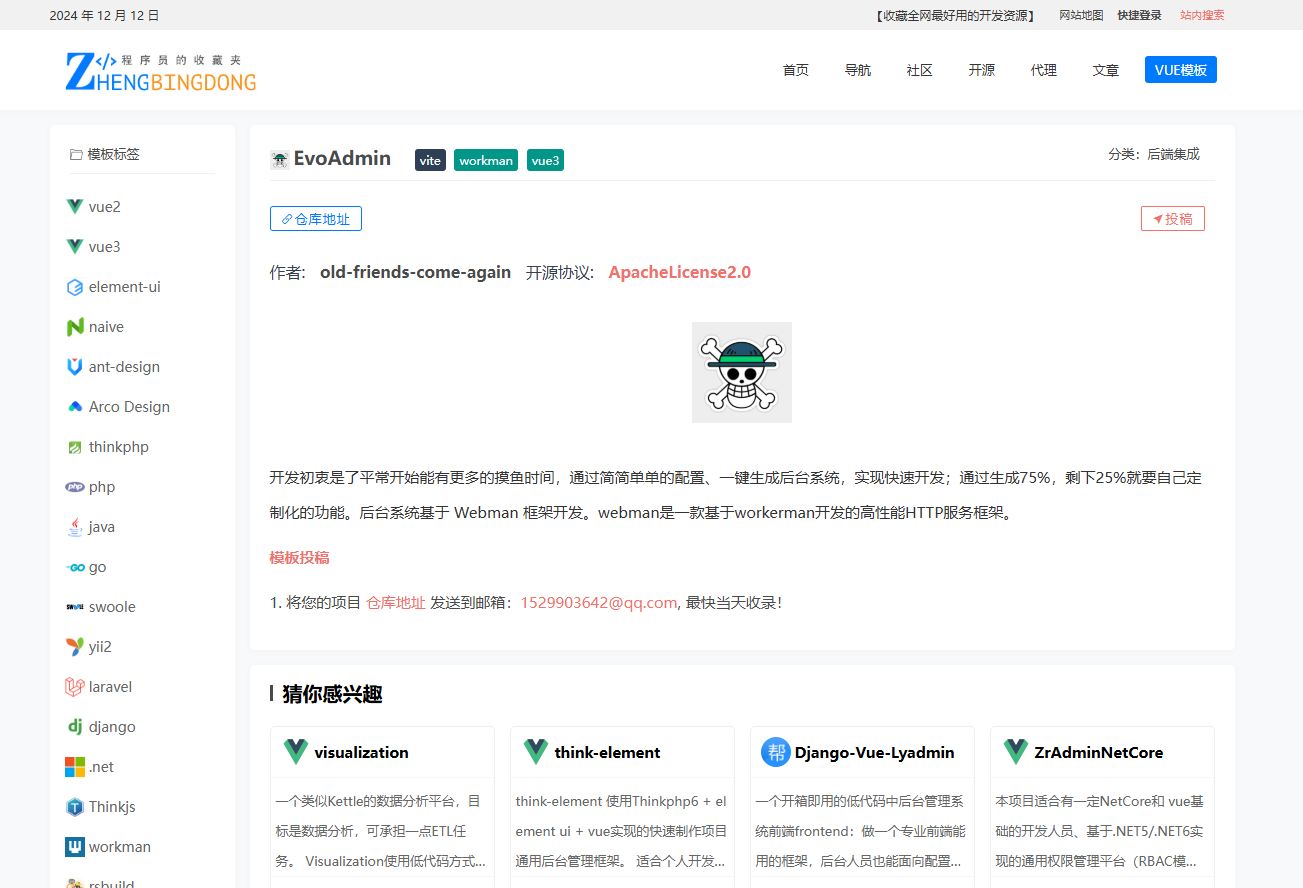The image size is (1303, 888).
Task: Click the think-element card Vue icon
Action: click(x=536, y=752)
